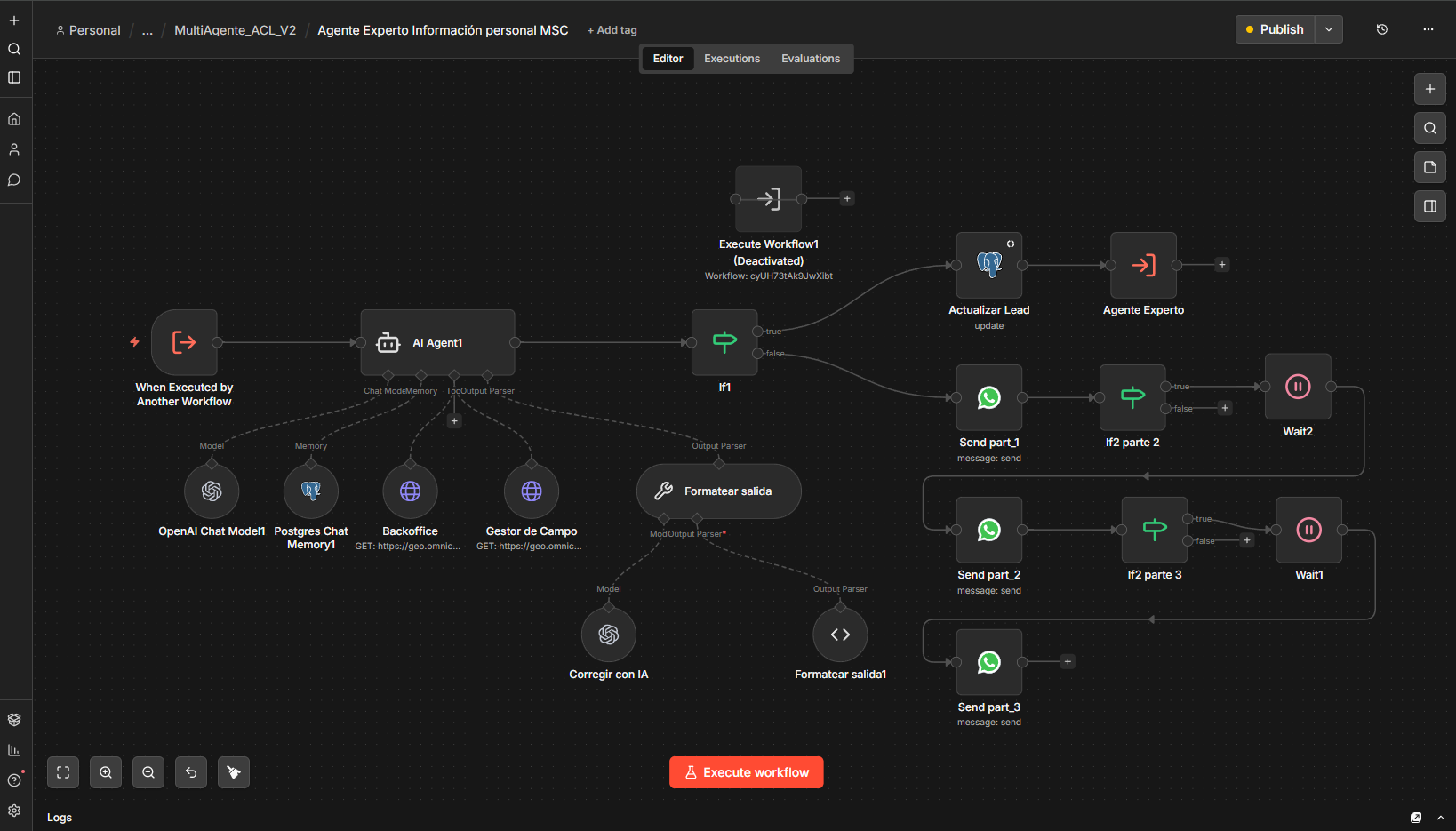1456x831 pixels.
Task: Switch to the Editor tab
Action: point(668,59)
